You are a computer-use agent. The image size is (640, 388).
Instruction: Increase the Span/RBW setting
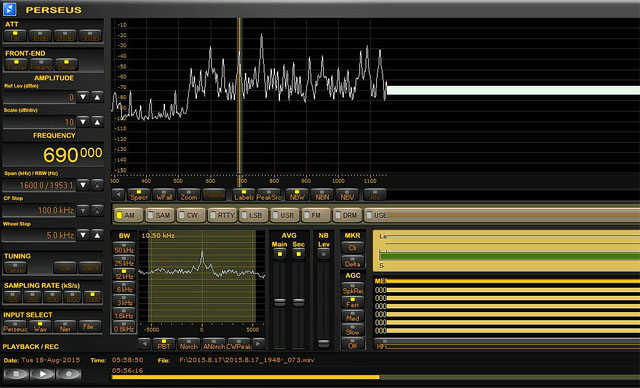click(x=97, y=185)
